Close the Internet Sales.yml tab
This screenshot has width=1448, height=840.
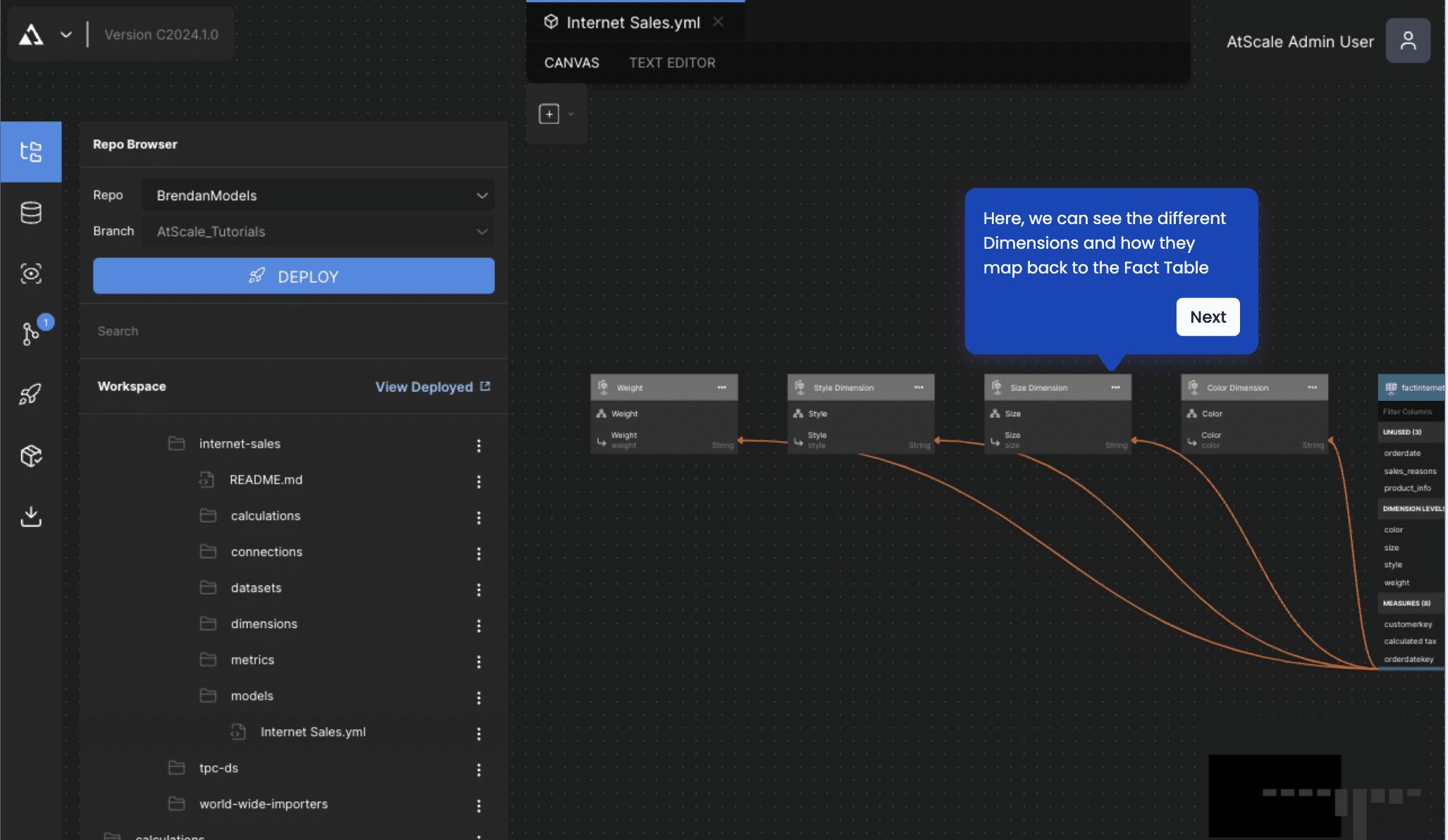[718, 22]
